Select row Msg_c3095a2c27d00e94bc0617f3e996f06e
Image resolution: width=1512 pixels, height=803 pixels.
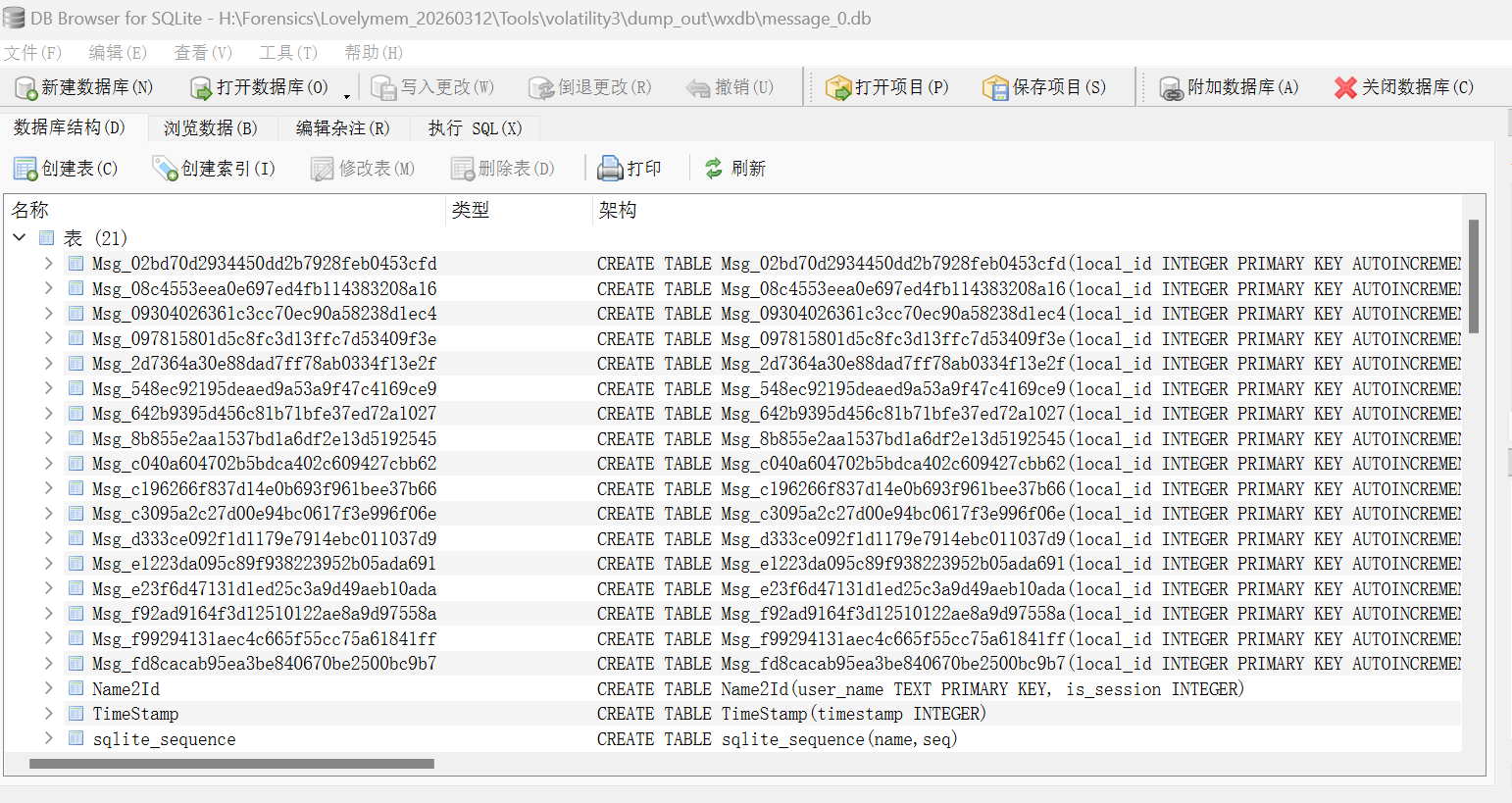click(x=733, y=513)
